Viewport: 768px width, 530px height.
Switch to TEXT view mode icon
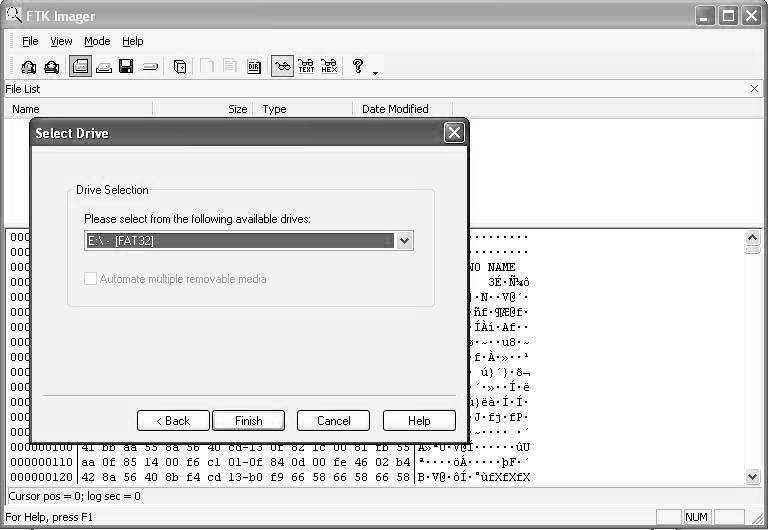[306, 67]
